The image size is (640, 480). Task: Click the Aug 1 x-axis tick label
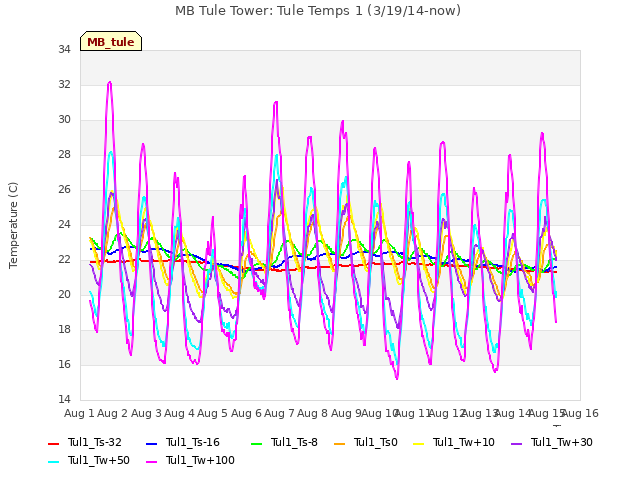tap(79, 413)
